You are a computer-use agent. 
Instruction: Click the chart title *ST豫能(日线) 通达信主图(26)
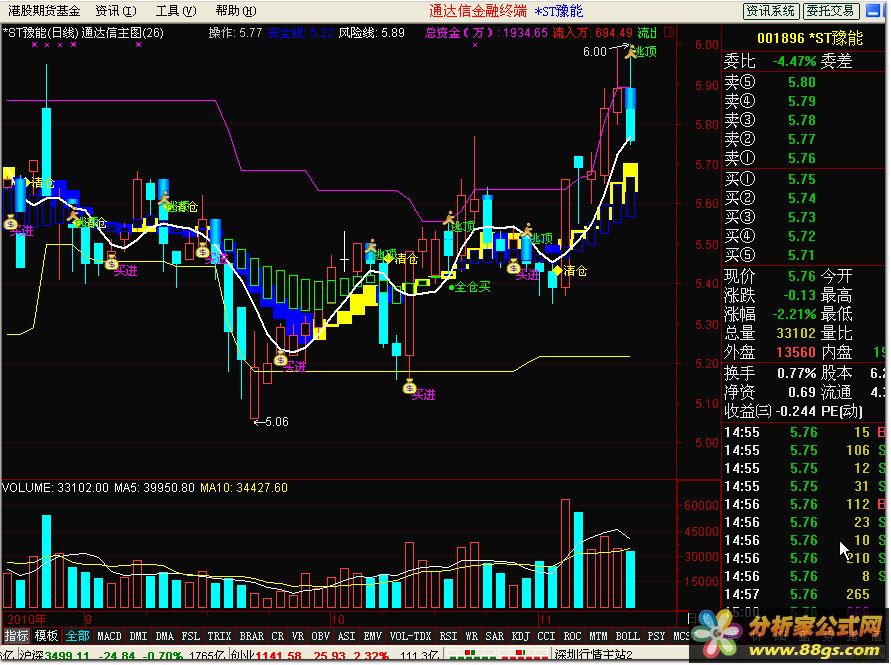(x=84, y=32)
